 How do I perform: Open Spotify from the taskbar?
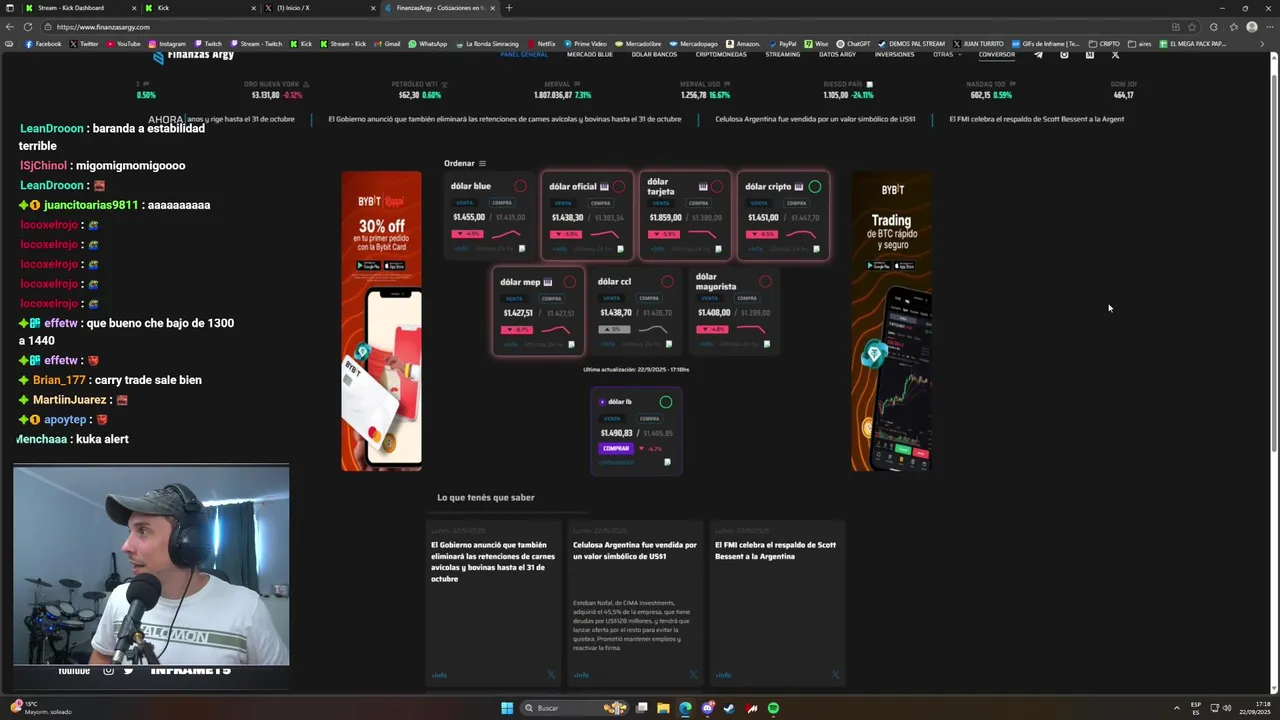click(773, 708)
